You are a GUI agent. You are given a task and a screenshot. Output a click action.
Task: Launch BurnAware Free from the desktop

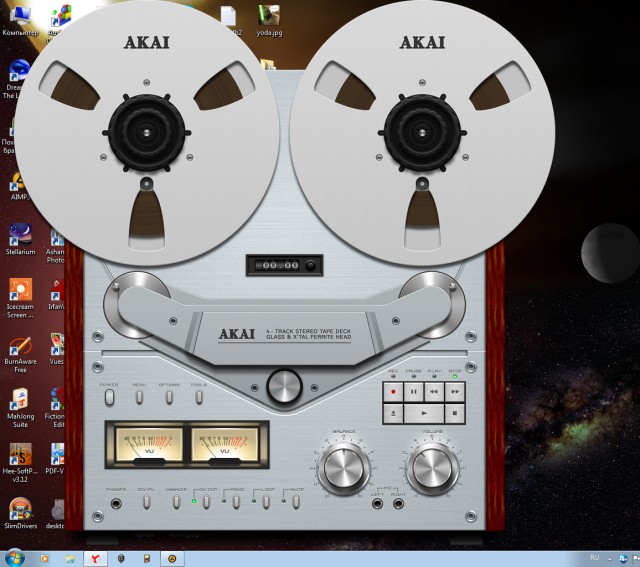click(x=20, y=354)
